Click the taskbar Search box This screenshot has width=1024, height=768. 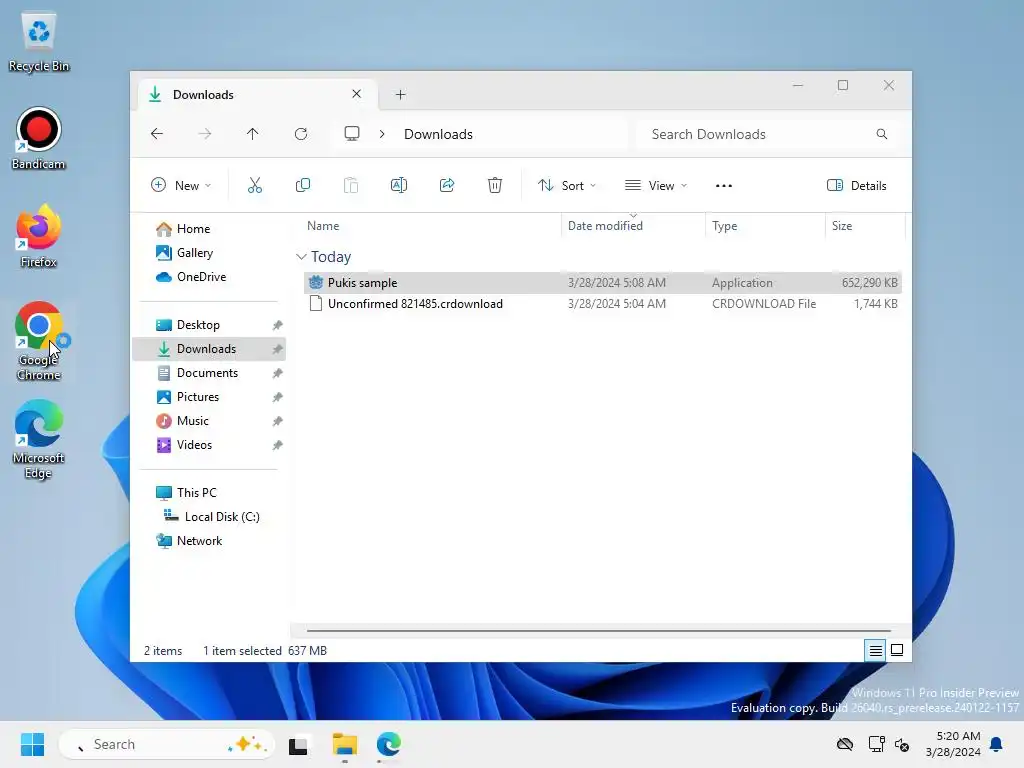(x=167, y=744)
